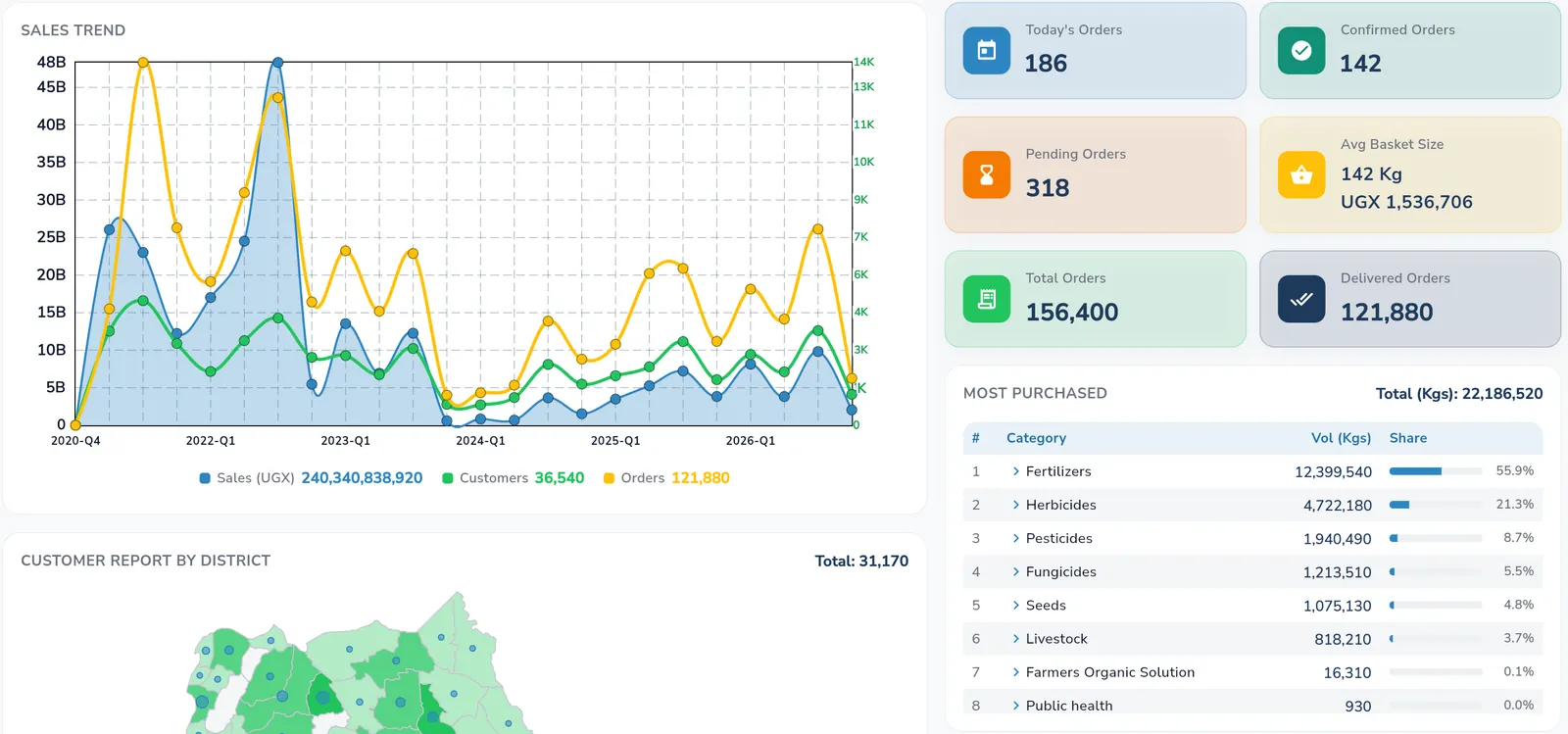Expand the Public health category row
The image size is (1568, 734).
point(1015,706)
